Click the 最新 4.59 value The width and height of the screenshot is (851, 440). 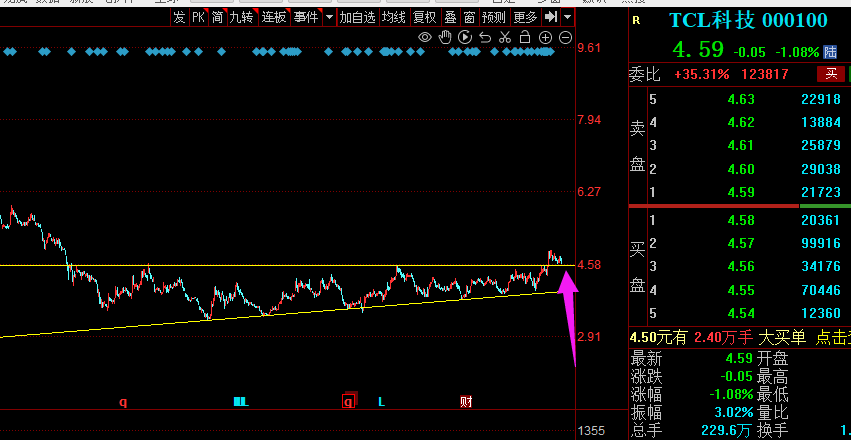point(739,359)
